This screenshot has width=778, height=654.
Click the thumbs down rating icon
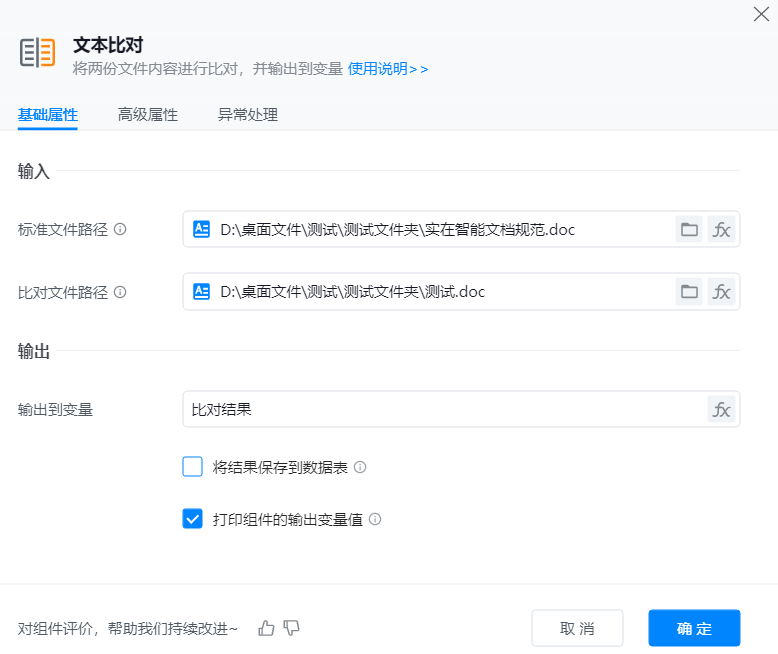292,628
